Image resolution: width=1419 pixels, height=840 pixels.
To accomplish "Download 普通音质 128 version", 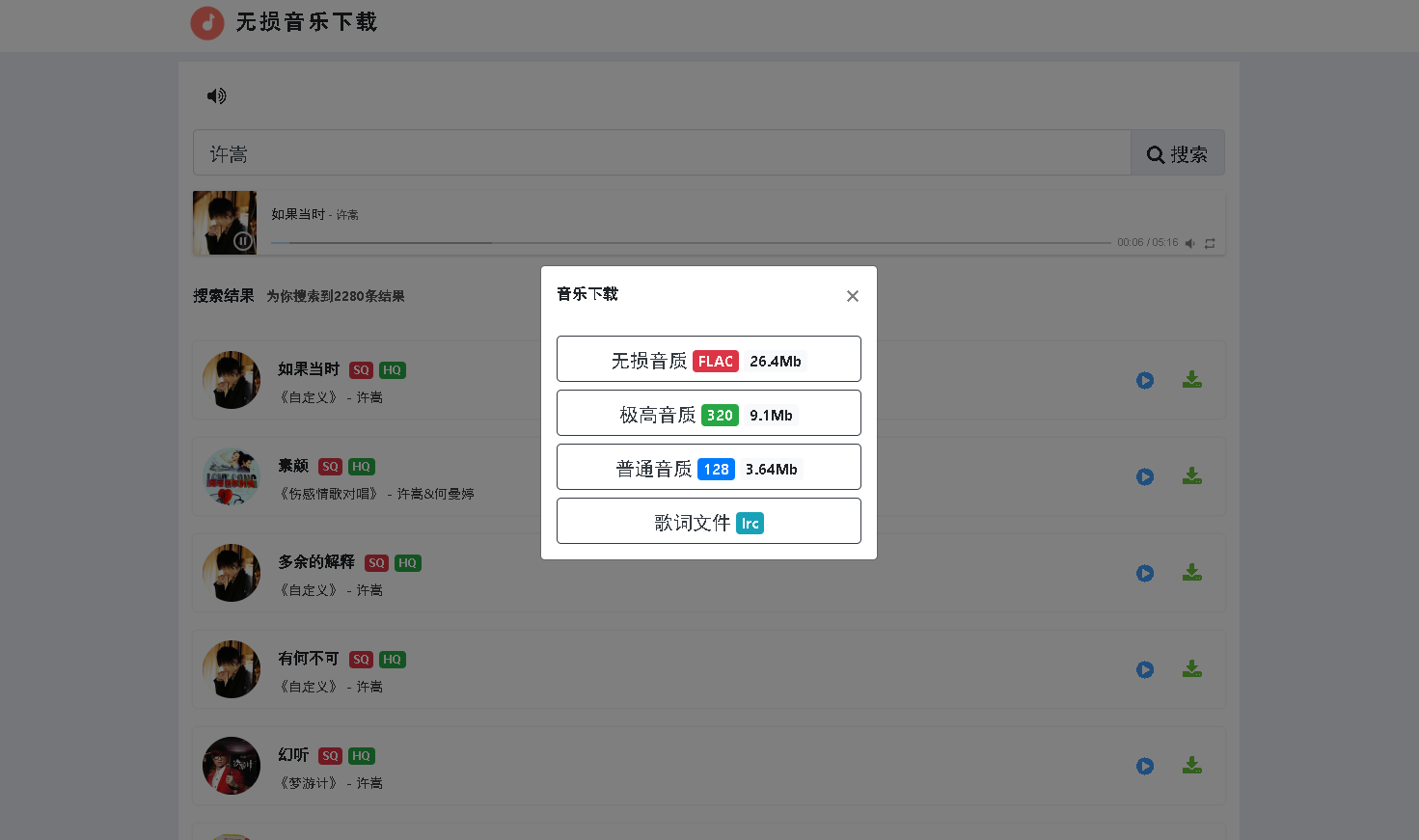I will [x=708, y=467].
